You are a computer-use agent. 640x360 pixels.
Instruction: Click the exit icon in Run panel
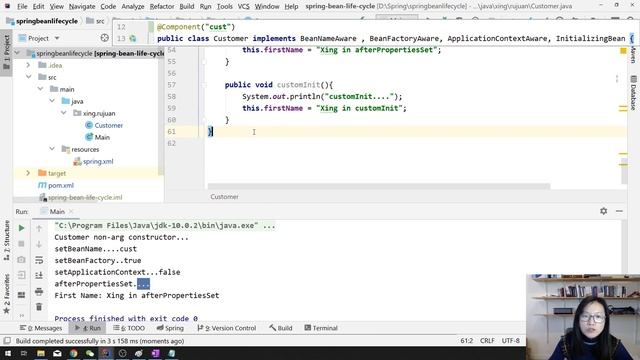(21, 275)
